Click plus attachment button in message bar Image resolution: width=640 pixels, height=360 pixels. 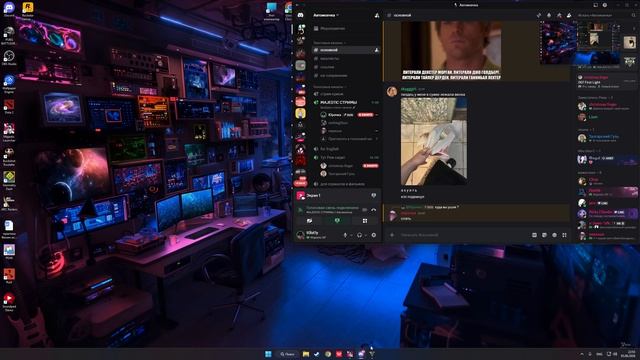click(x=392, y=235)
